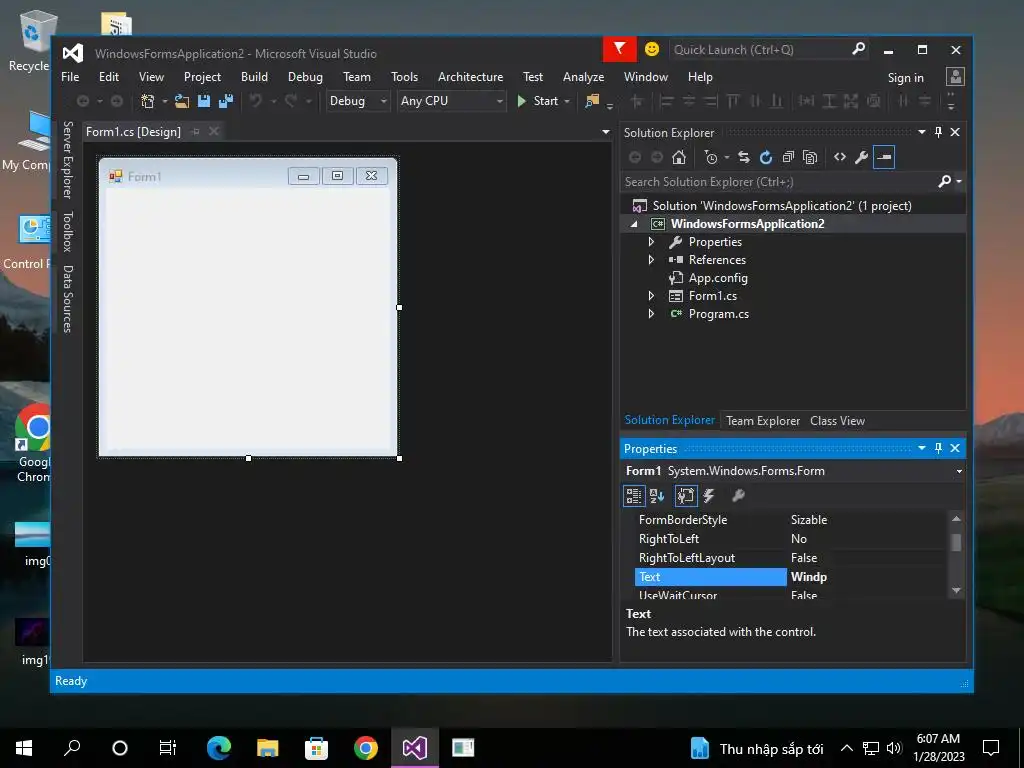Collapse the WindowsFormsApplication2 project node

633,224
